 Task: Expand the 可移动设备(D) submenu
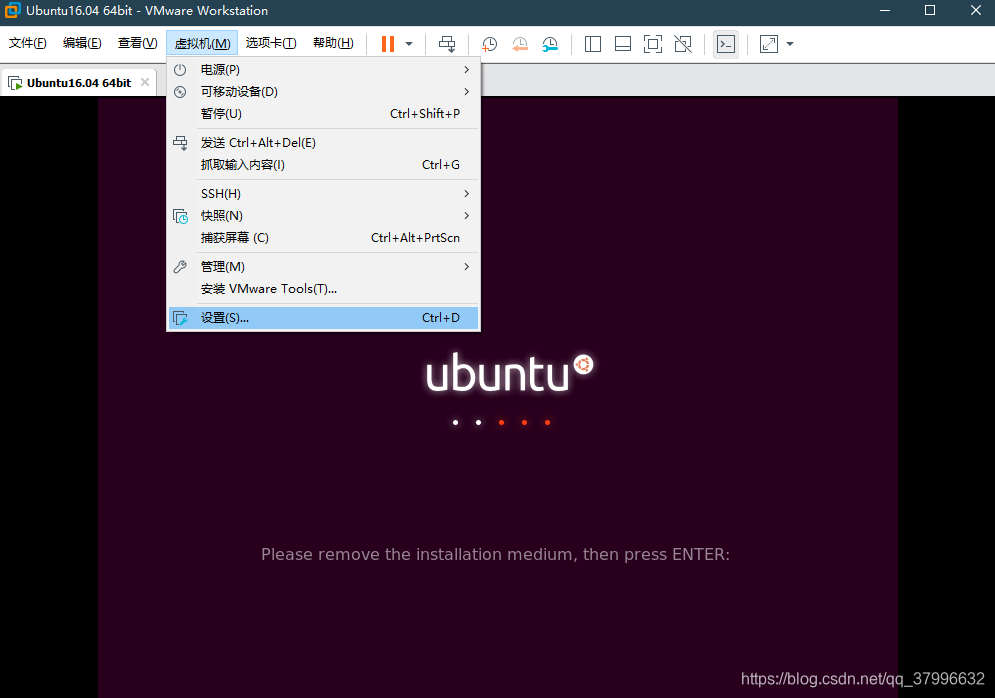[x=324, y=92]
